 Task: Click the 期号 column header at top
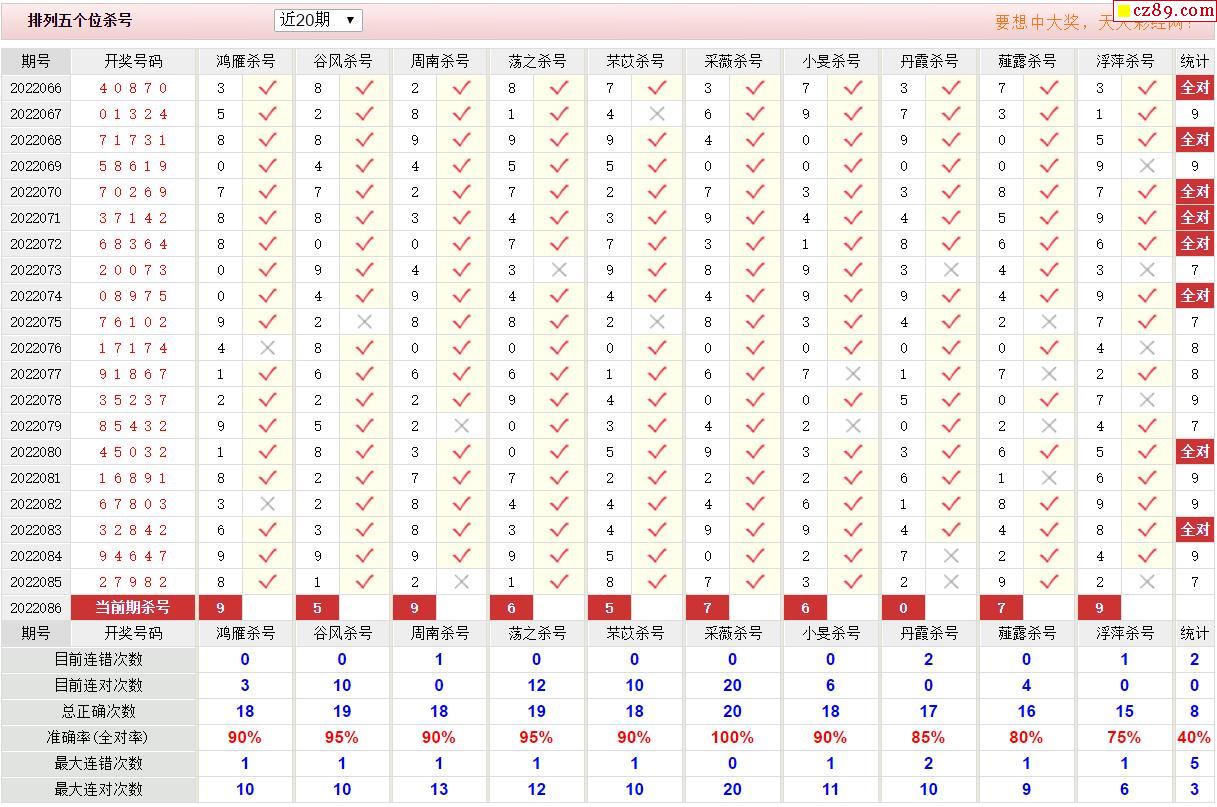click(x=36, y=61)
